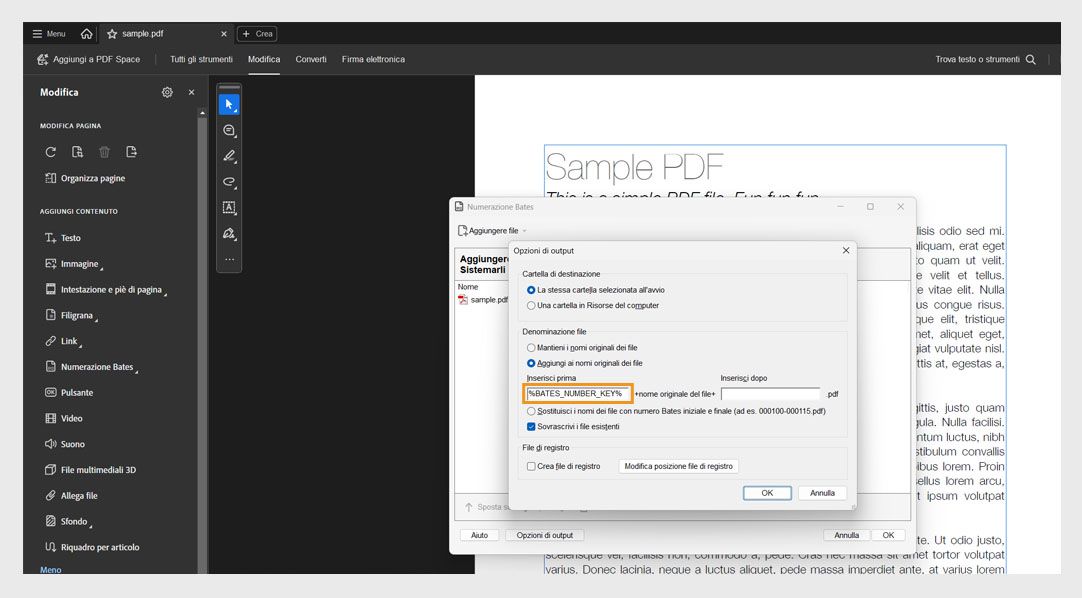Image resolution: width=1082 pixels, height=598 pixels.
Task: Open Modifica panel settings gear
Action: click(167, 92)
